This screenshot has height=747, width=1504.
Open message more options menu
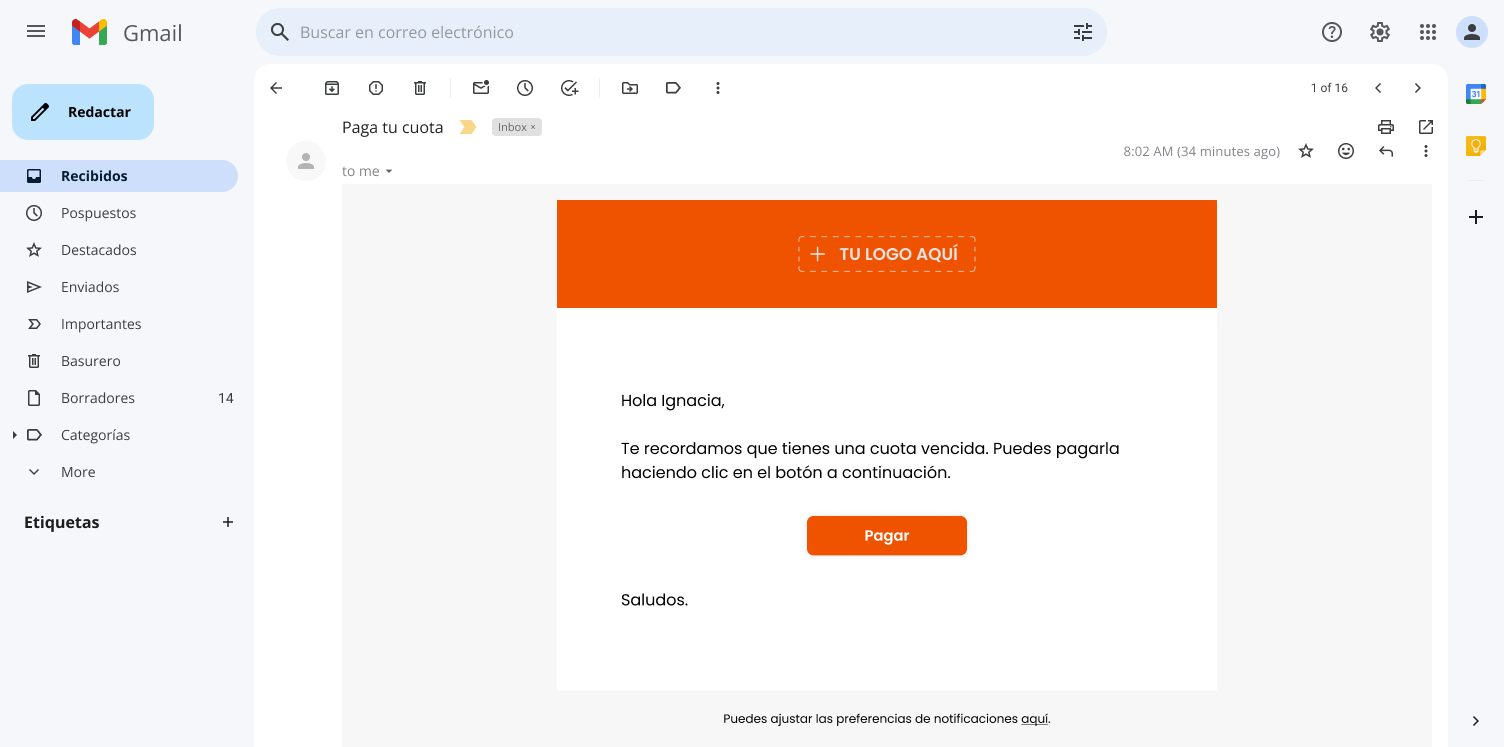[x=1426, y=151]
